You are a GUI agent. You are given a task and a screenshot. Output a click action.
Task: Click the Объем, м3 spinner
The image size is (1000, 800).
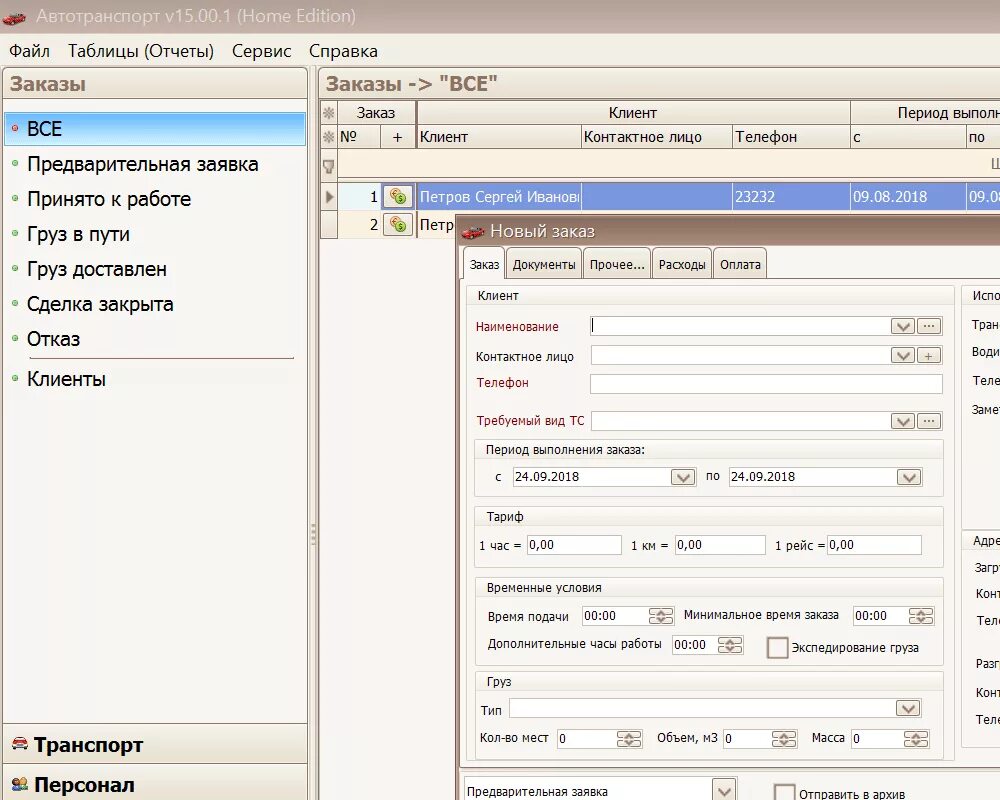click(784, 739)
